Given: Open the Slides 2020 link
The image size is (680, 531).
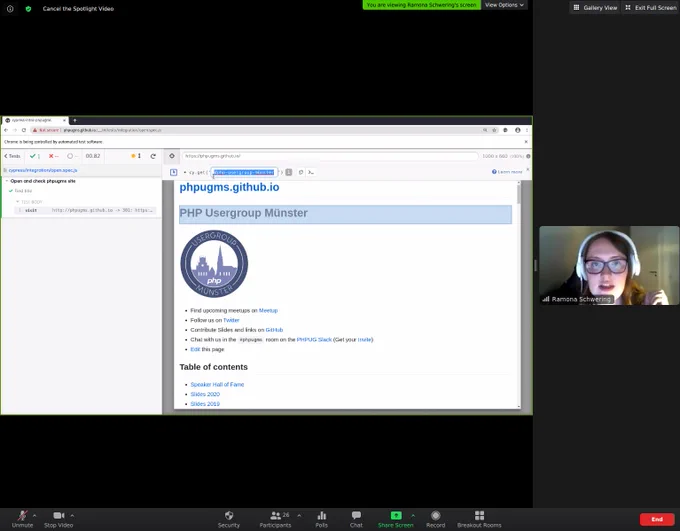Looking at the screenshot, I should [x=205, y=394].
